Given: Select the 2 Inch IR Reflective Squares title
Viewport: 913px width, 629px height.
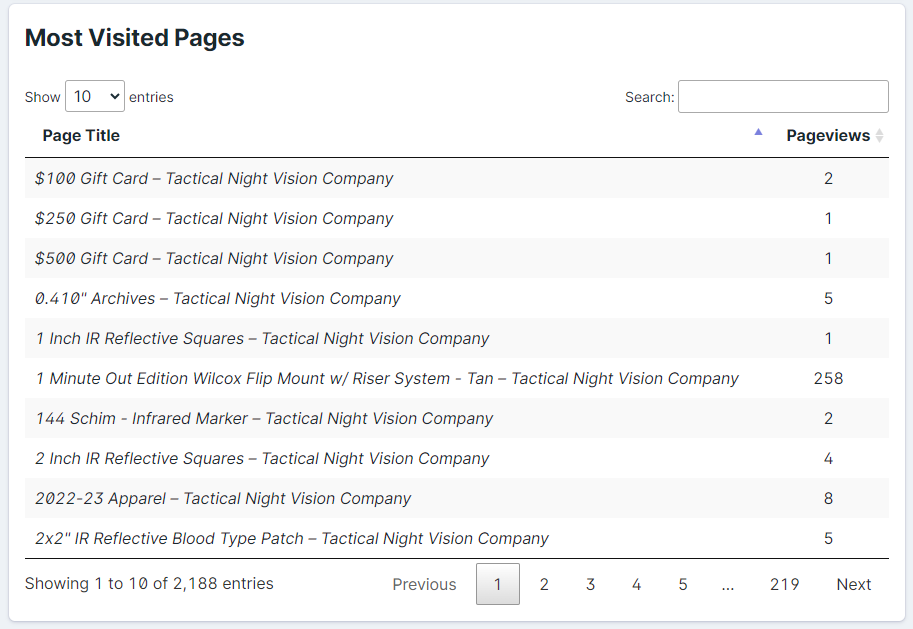Looking at the screenshot, I should pos(262,458).
